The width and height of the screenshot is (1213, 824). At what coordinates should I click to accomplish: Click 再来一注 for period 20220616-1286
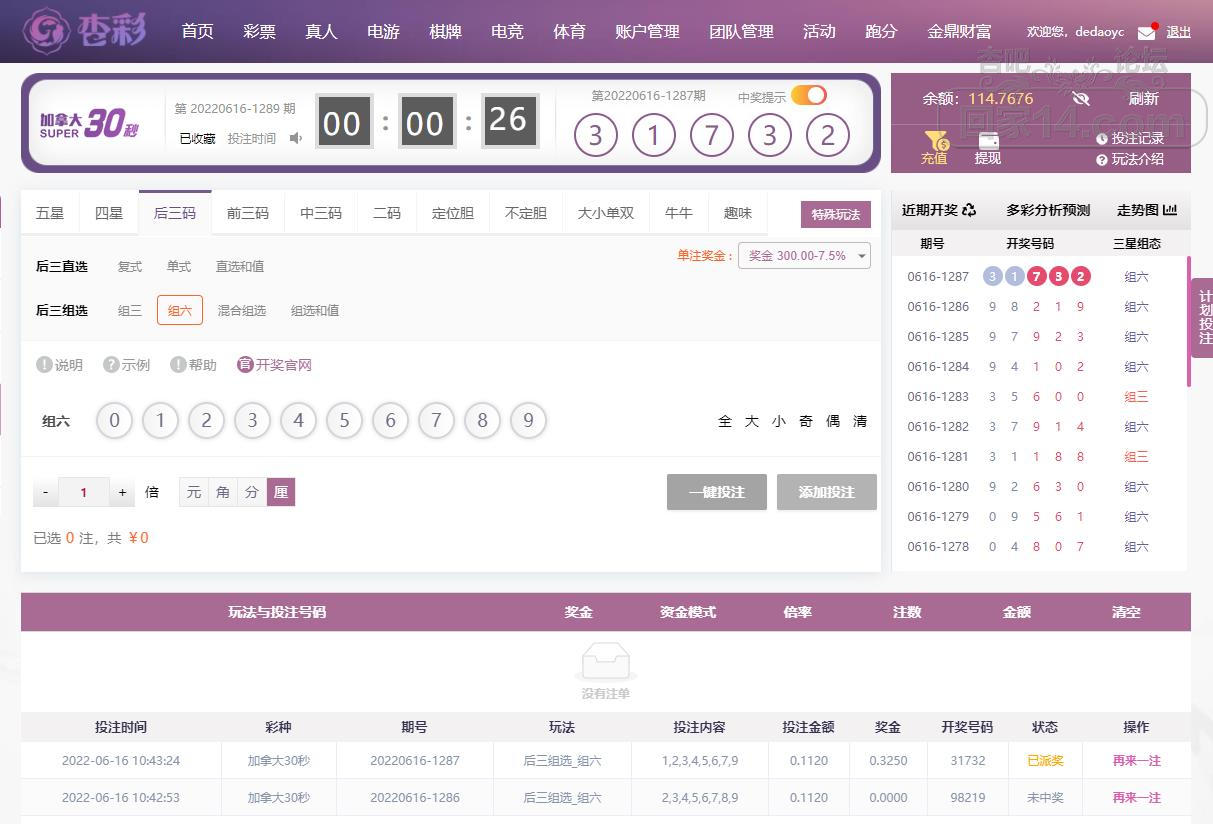click(1137, 797)
